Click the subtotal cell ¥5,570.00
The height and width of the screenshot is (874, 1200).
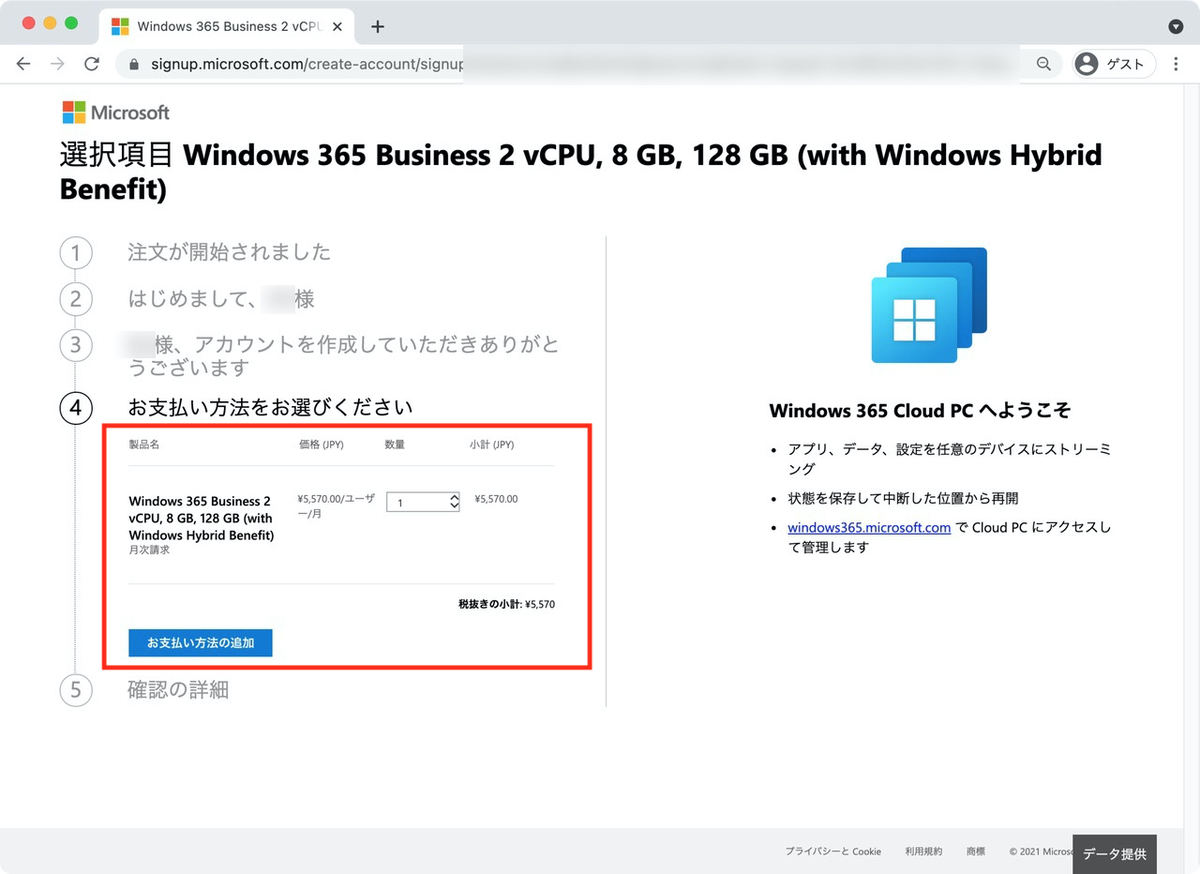click(496, 498)
